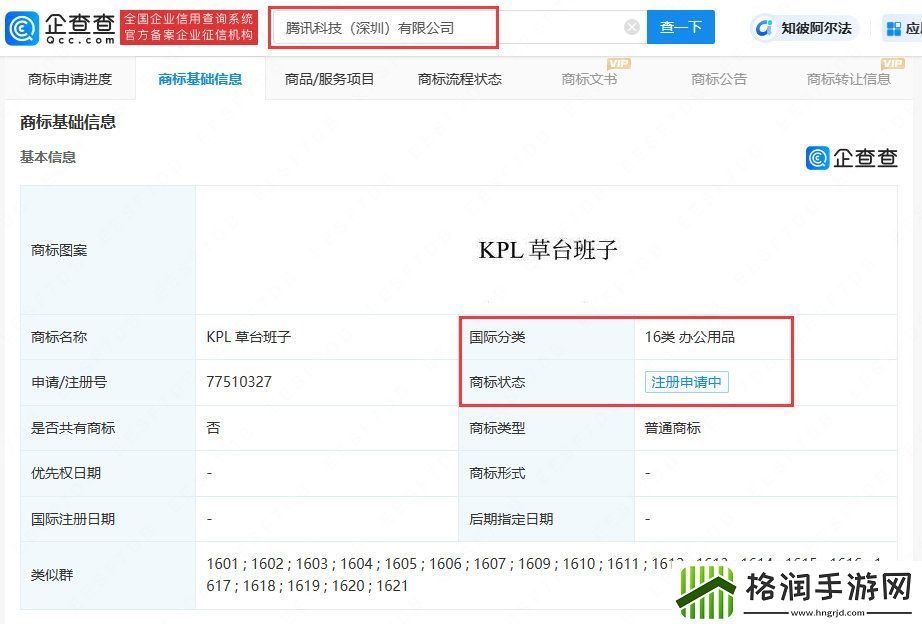922x624 pixels.
Task: Click the 后期指定日期 label
Action: tap(511, 519)
